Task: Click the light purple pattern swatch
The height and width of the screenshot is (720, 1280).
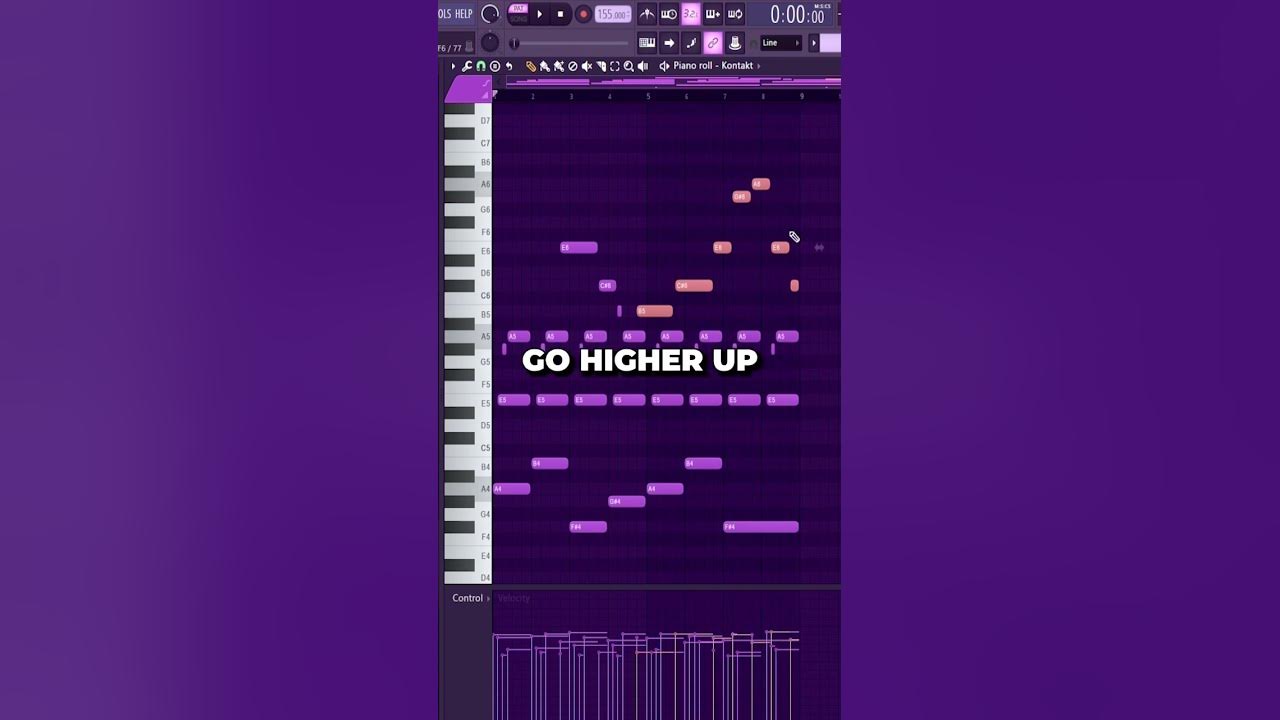Action: (x=830, y=43)
